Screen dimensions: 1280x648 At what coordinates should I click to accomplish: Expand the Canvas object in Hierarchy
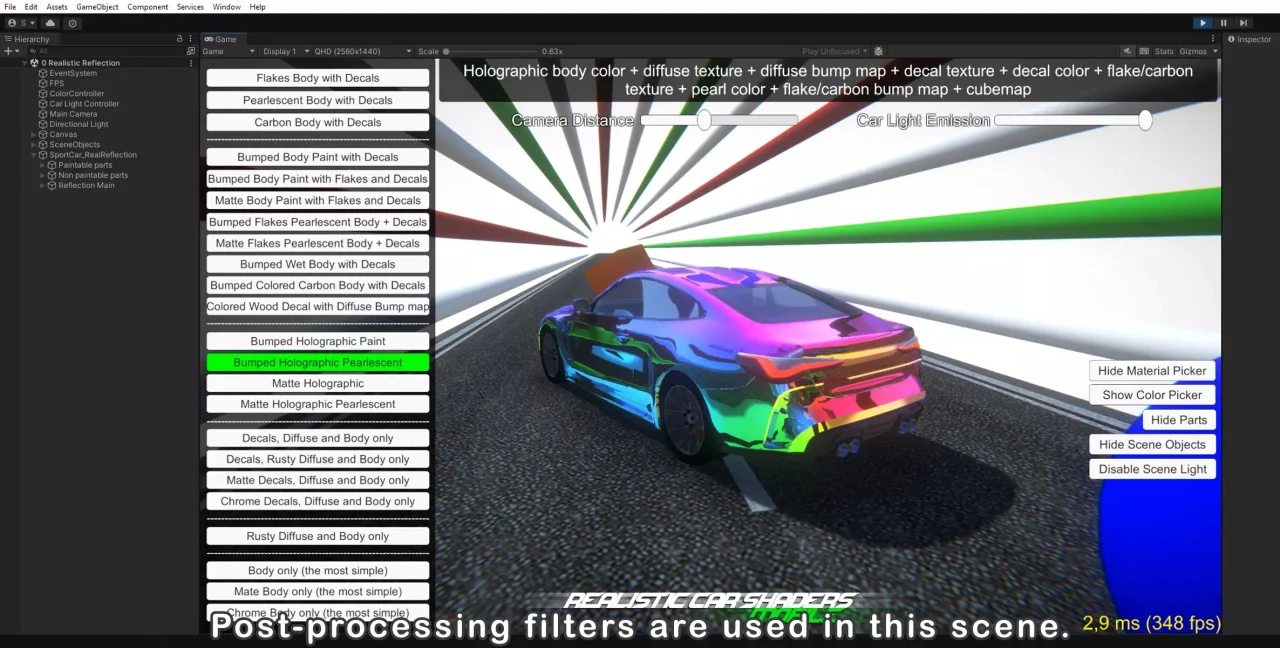click(35, 134)
